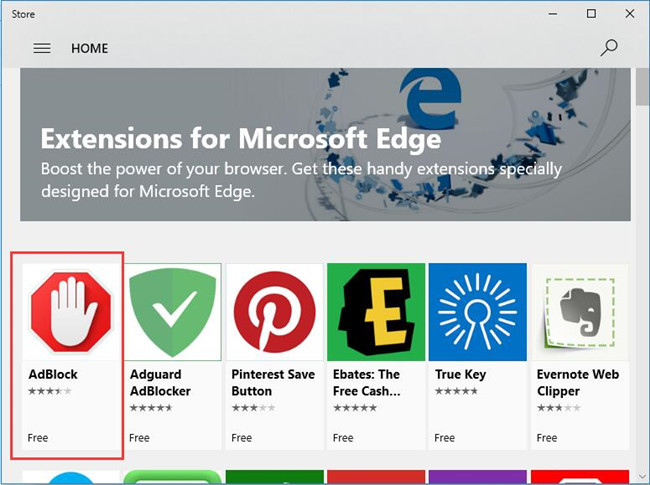This screenshot has width=650, height=485.
Task: Click the HOME page heading
Action: coord(90,48)
